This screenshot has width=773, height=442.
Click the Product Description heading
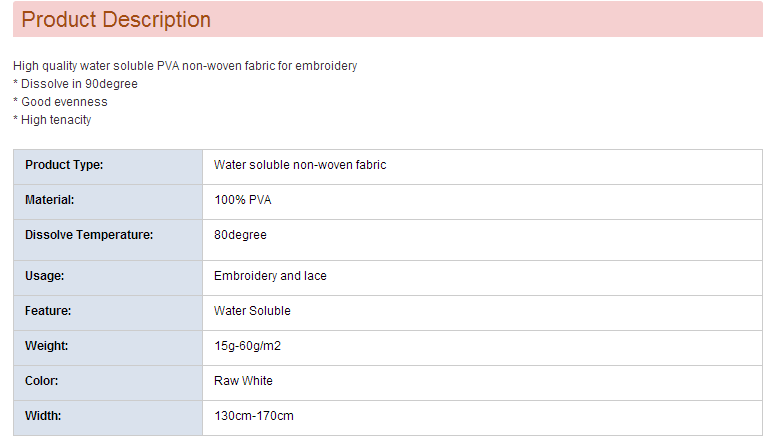[116, 20]
